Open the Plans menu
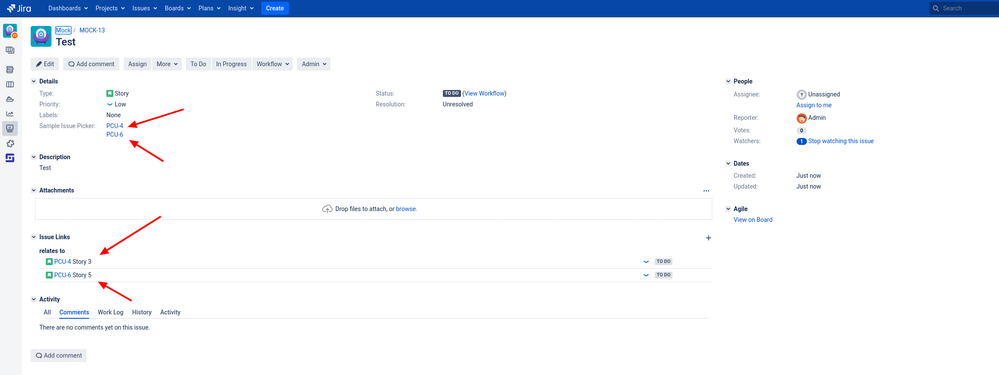 coord(210,8)
